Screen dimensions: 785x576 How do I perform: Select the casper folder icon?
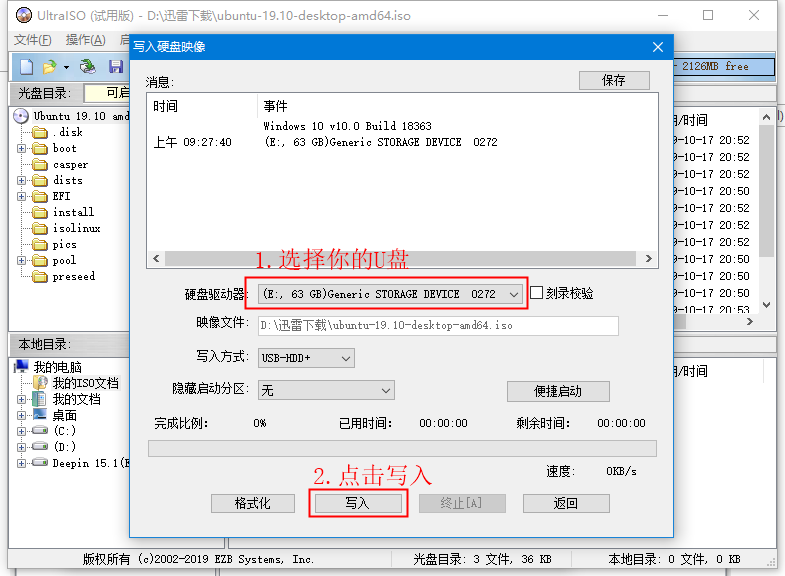[x=40, y=165]
